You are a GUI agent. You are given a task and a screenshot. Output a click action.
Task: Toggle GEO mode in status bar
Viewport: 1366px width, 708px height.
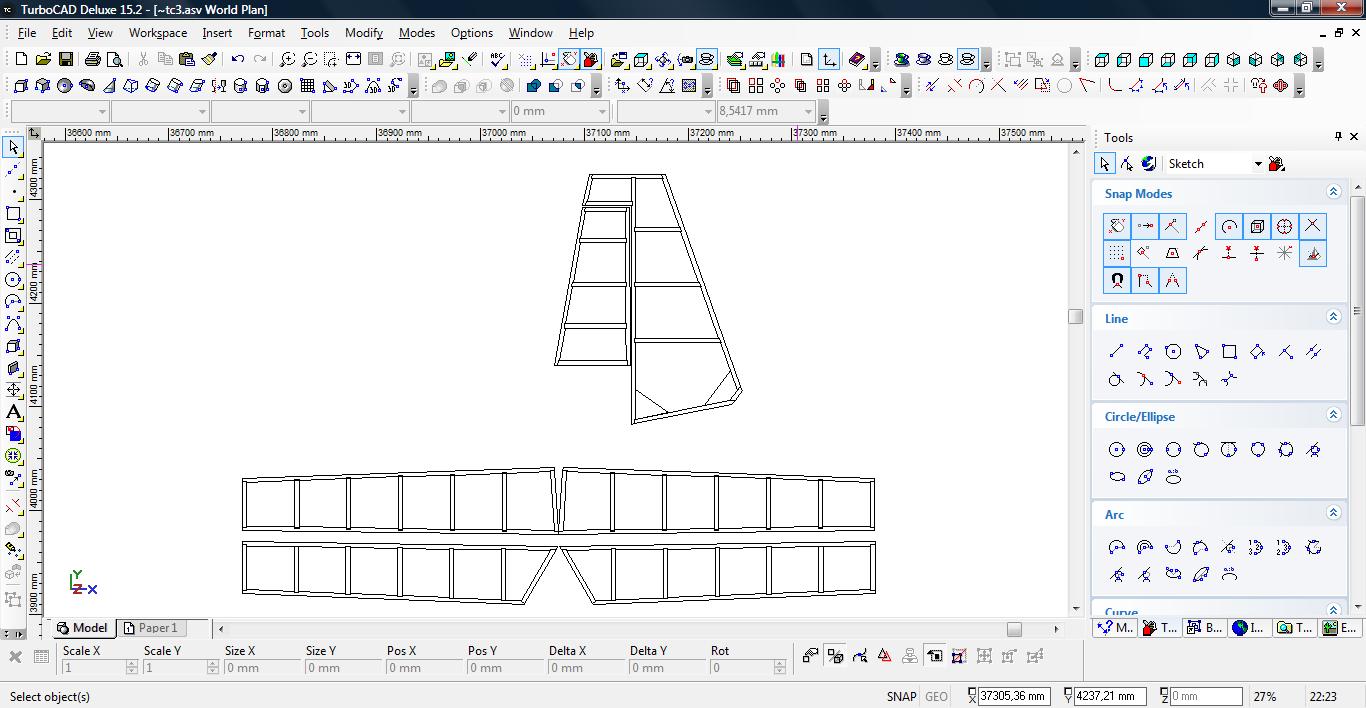936,696
